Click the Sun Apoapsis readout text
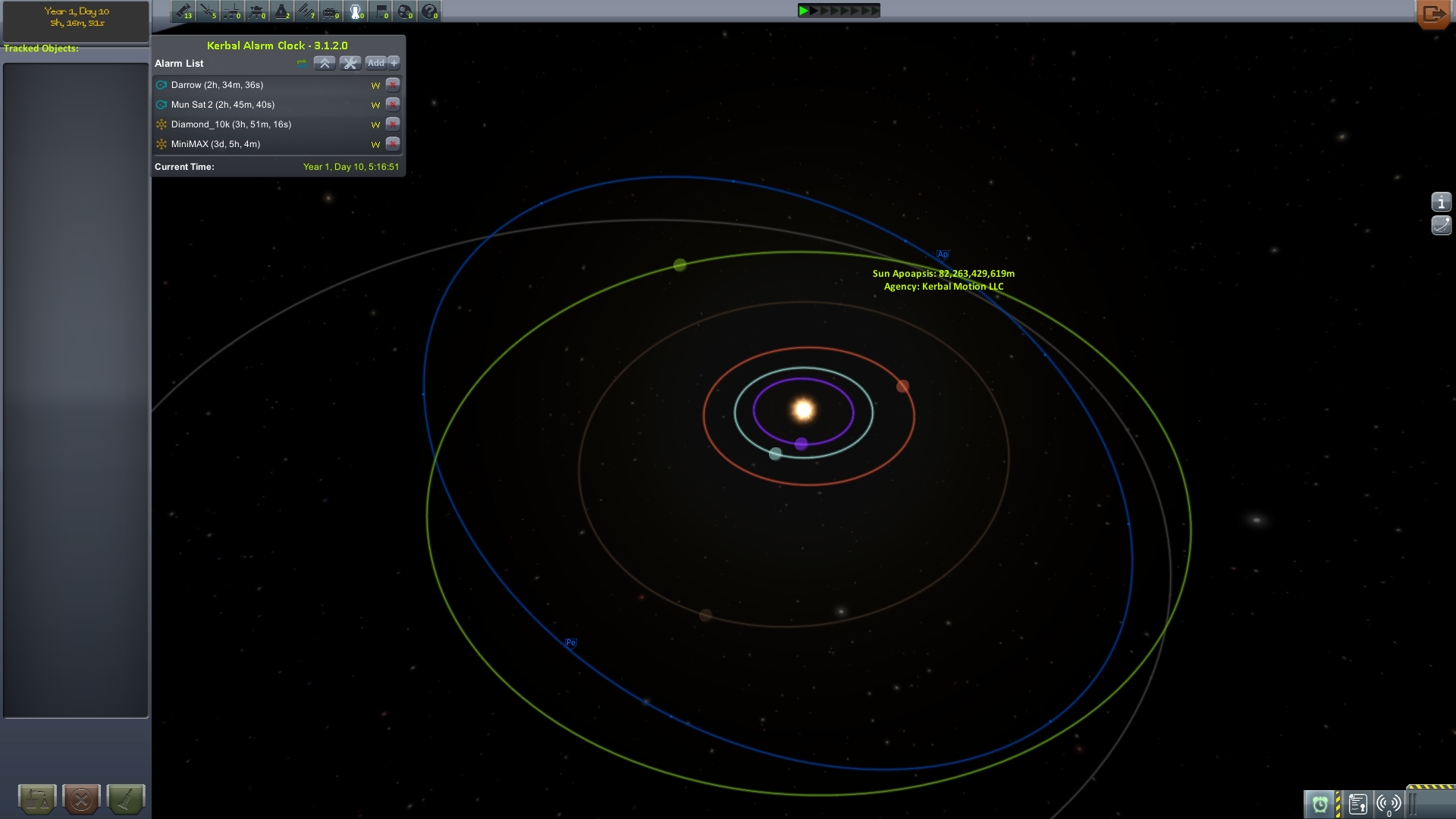The width and height of the screenshot is (1456, 819). click(943, 274)
